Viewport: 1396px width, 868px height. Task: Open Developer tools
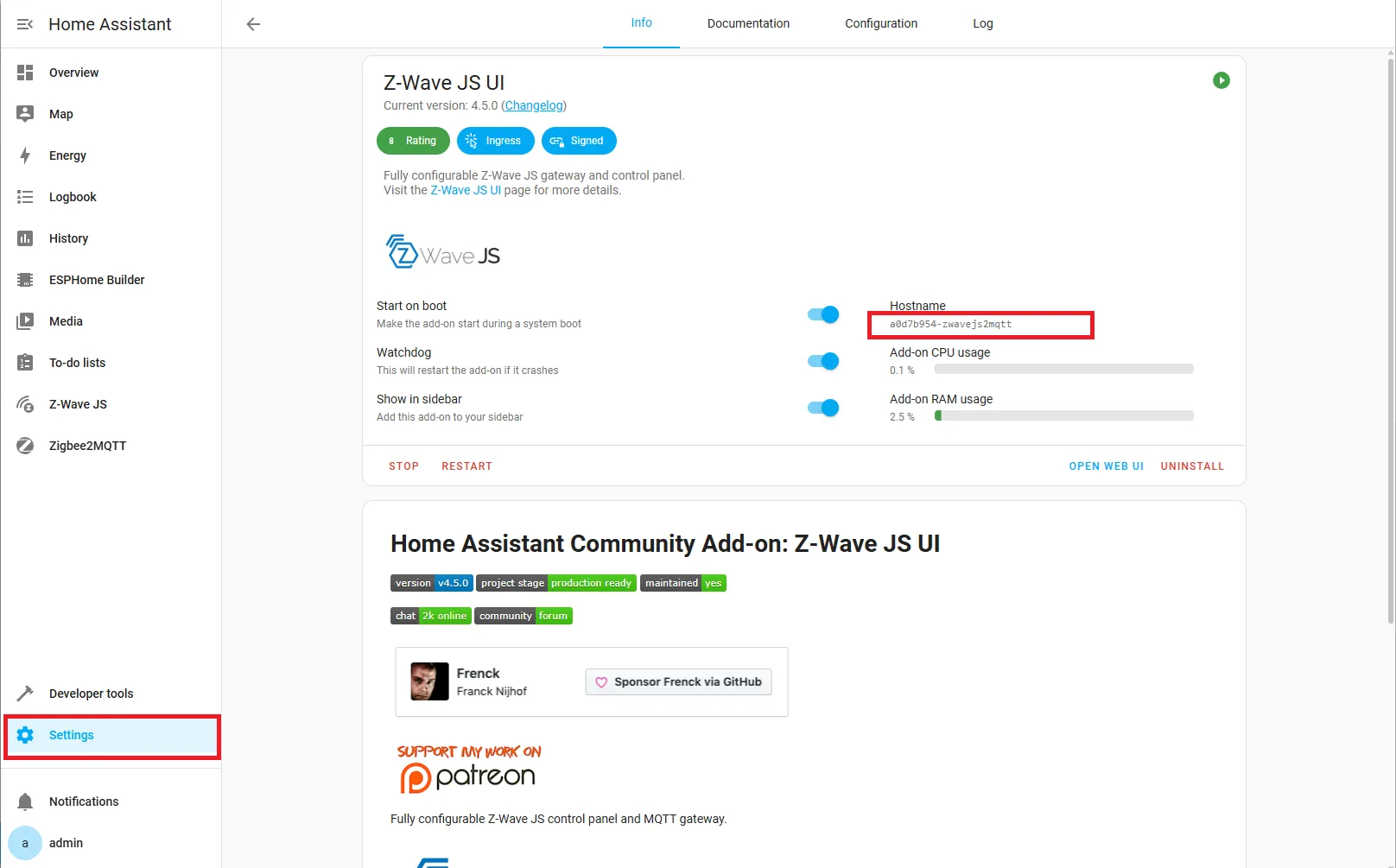(91, 693)
